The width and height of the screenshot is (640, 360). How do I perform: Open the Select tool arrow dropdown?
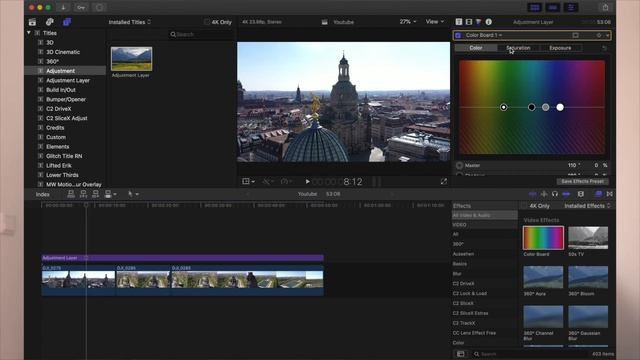coord(133,194)
